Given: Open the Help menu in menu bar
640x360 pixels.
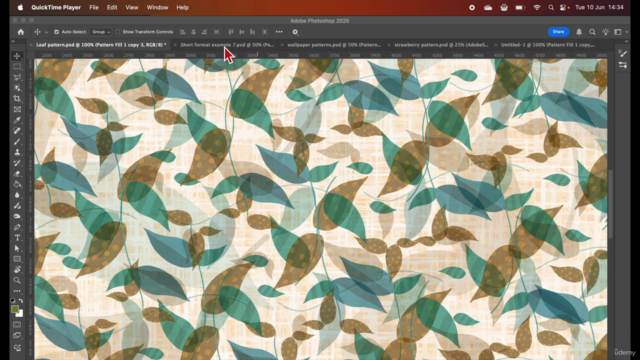Looking at the screenshot, I should click(182, 7).
